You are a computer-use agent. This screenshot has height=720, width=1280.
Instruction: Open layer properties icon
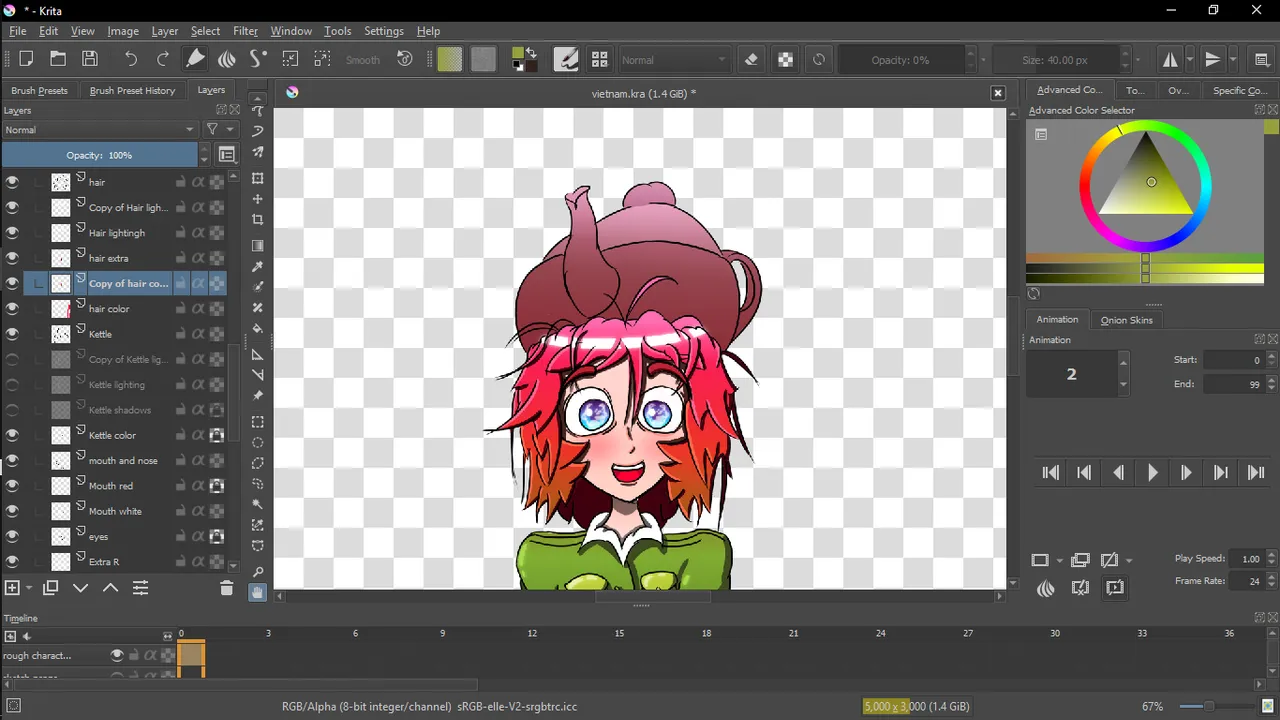point(141,588)
